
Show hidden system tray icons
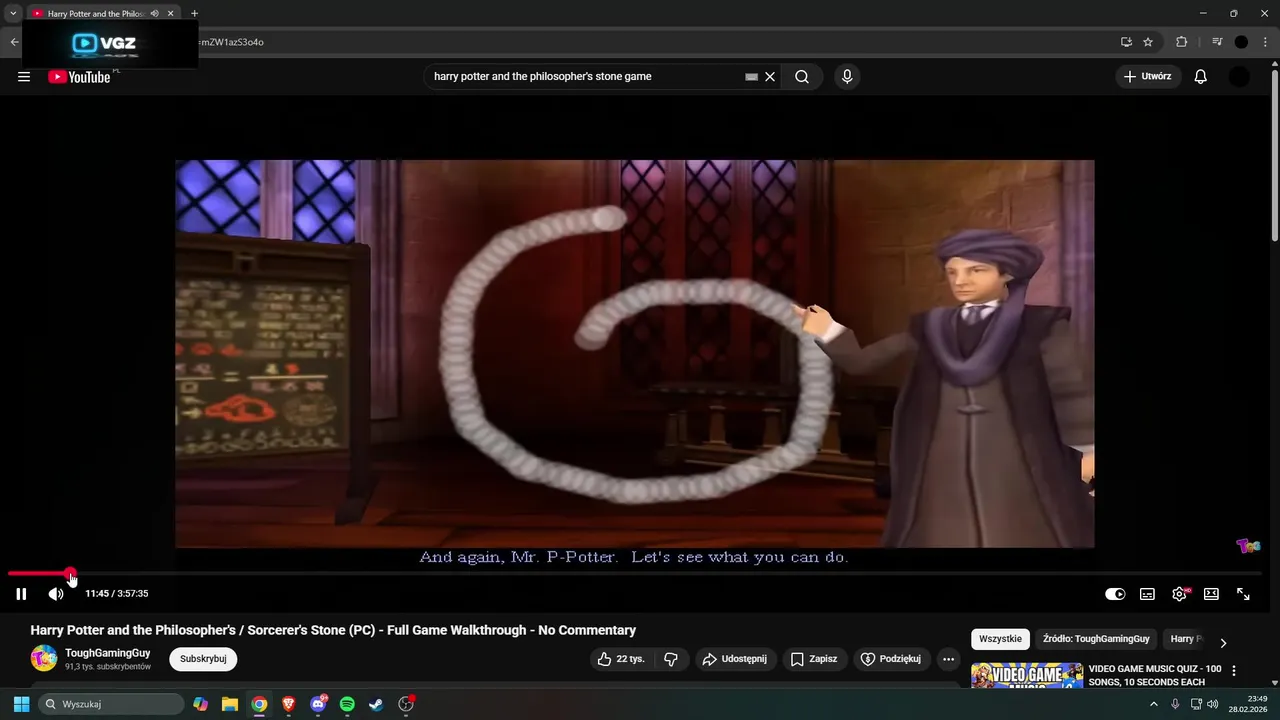[x=1154, y=704]
